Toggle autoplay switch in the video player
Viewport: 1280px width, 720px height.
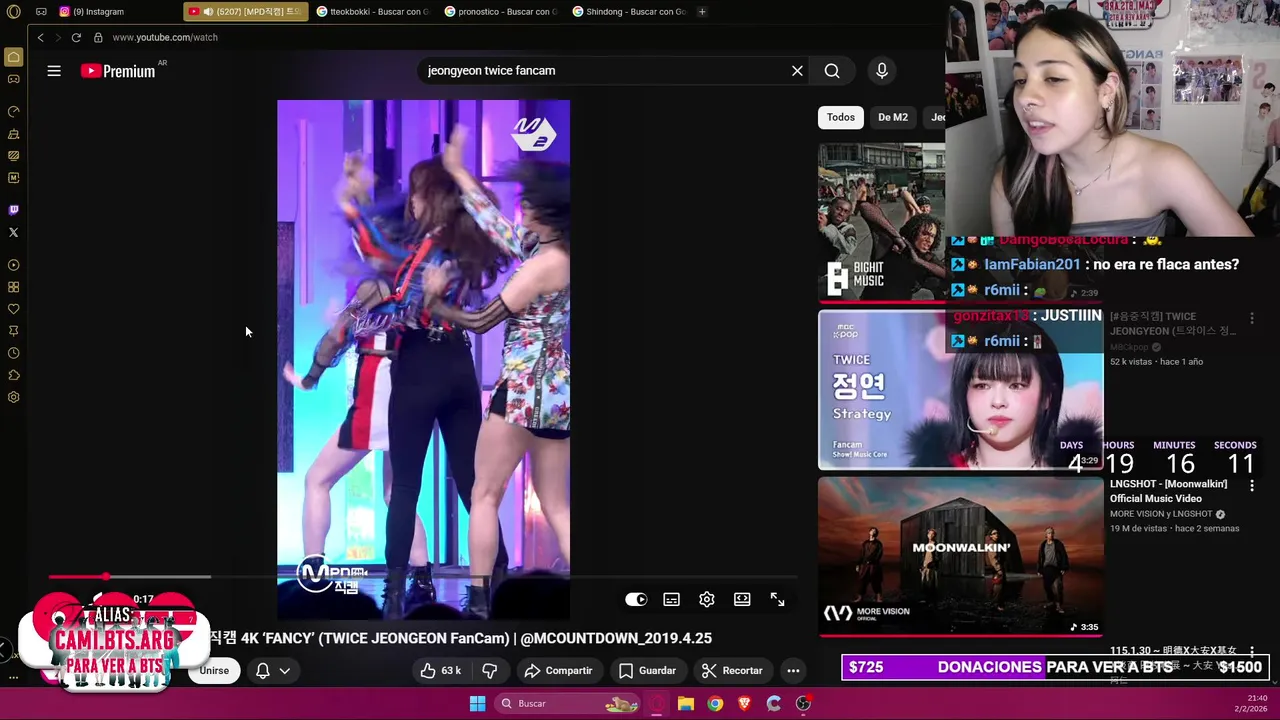point(636,599)
